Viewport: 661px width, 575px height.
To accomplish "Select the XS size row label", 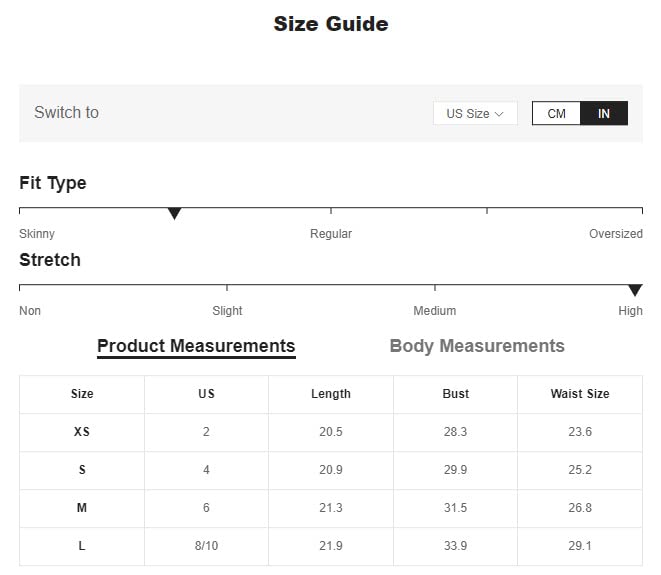I will point(82,432).
